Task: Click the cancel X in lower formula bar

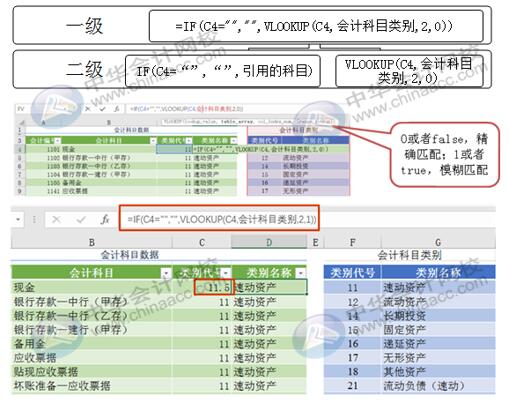Action: 56,219
